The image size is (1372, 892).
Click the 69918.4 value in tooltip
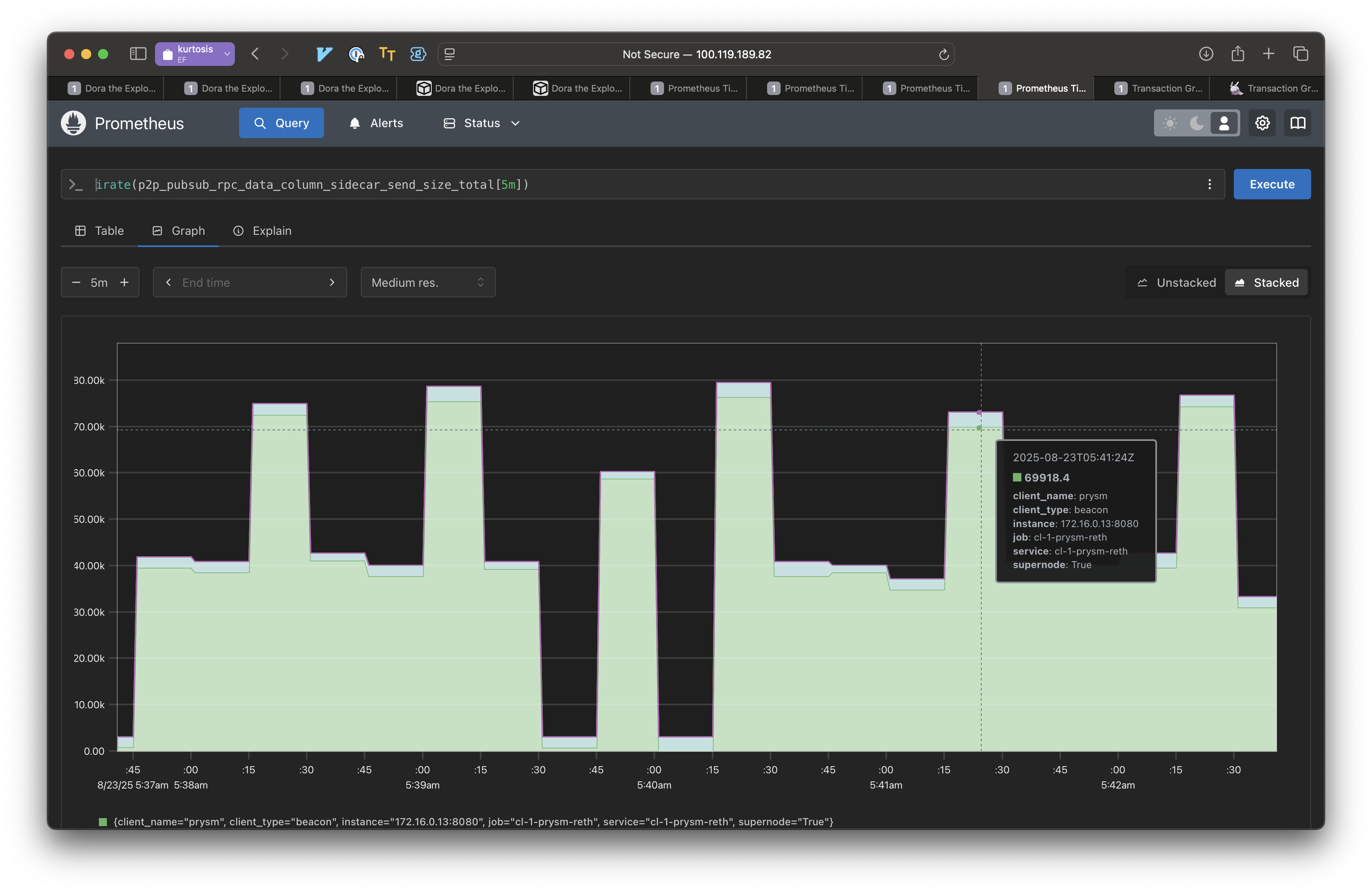pyautogui.click(x=1046, y=478)
